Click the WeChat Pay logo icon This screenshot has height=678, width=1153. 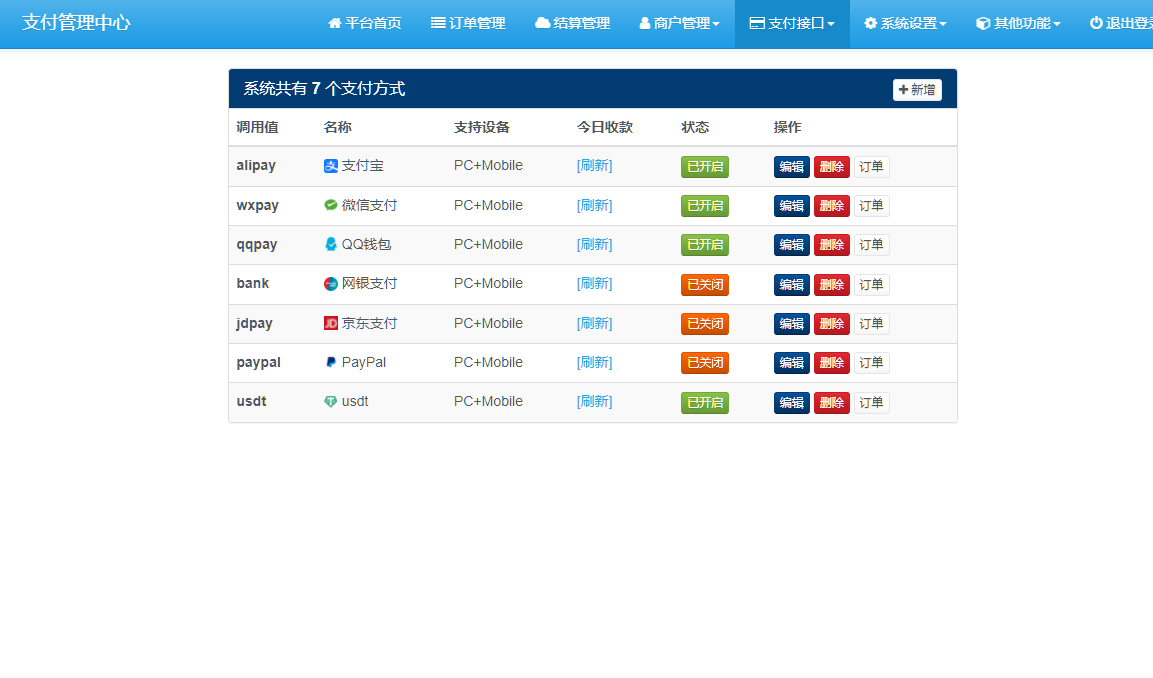click(331, 205)
